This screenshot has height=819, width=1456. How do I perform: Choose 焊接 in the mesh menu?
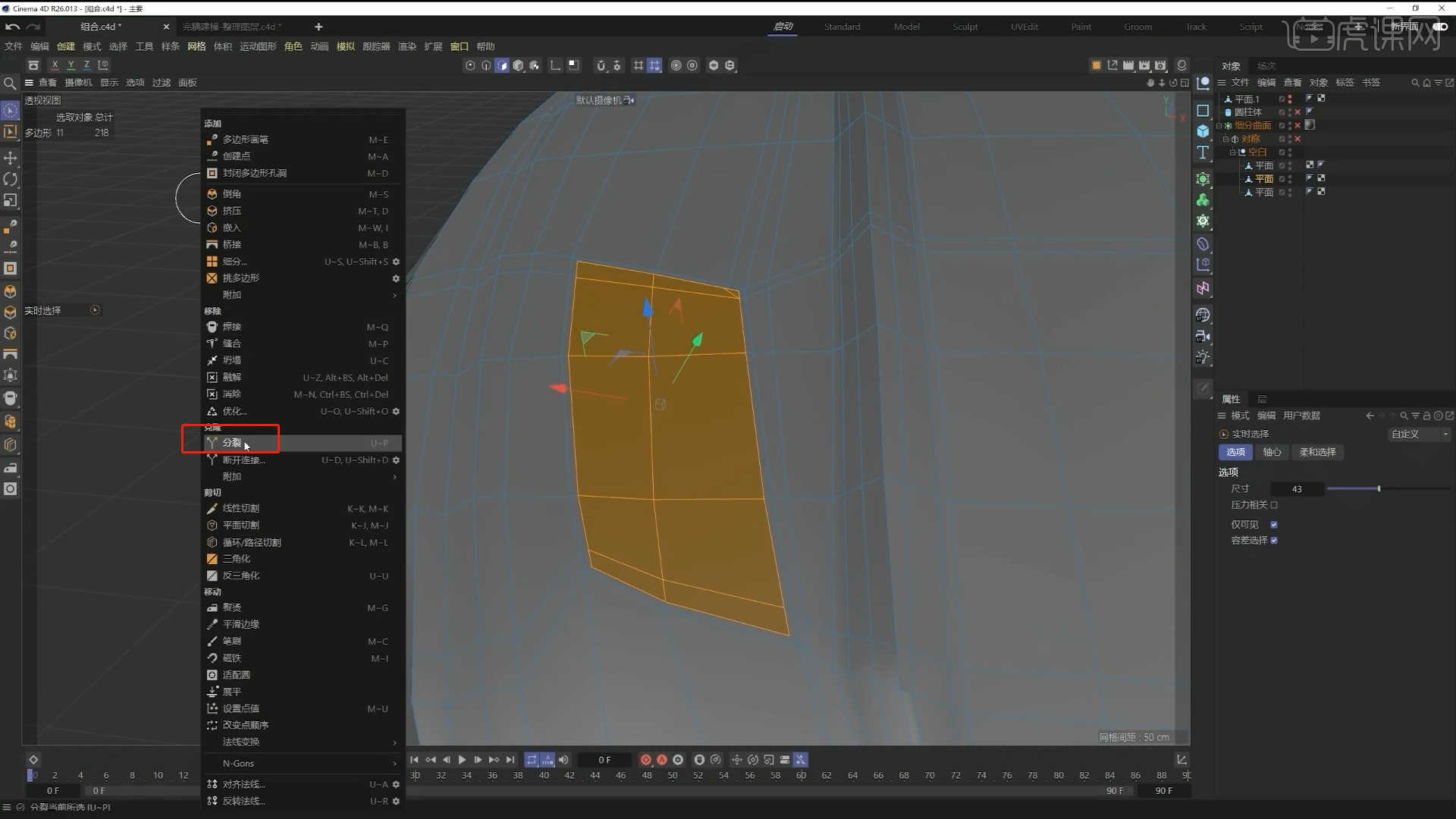pyautogui.click(x=303, y=327)
